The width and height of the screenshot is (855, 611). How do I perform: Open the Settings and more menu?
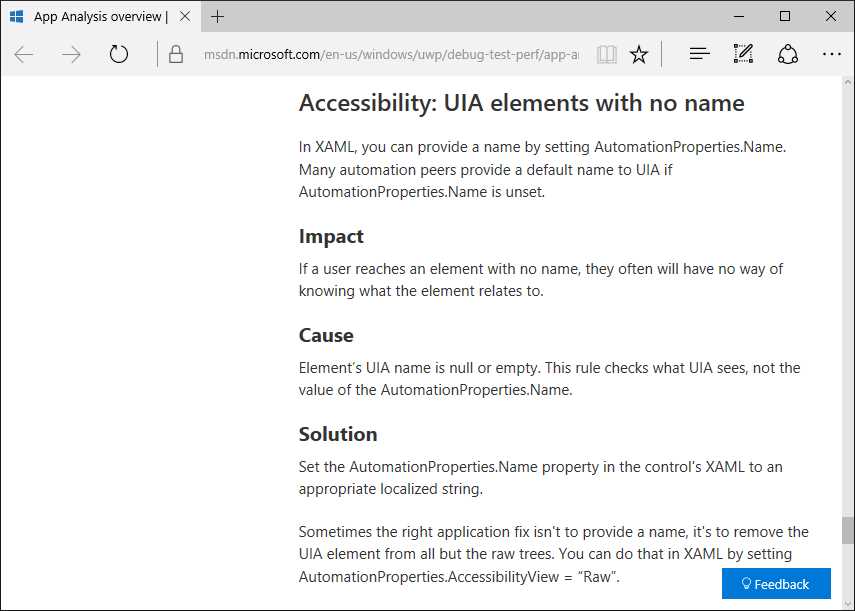(833, 54)
